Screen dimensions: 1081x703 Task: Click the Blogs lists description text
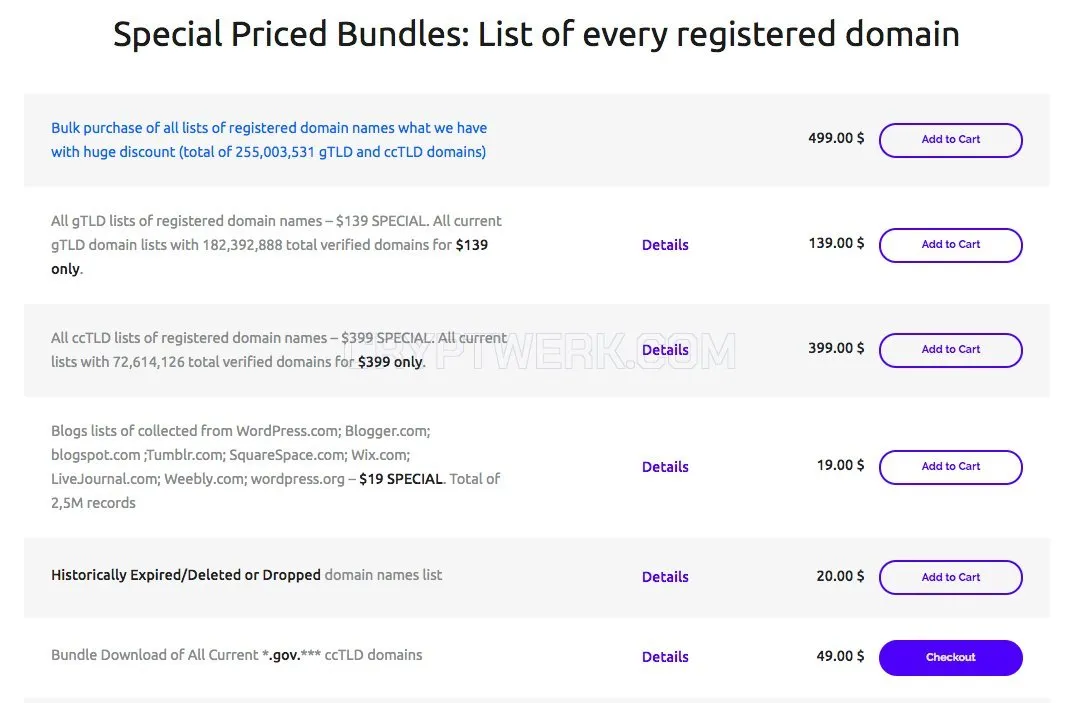275,467
